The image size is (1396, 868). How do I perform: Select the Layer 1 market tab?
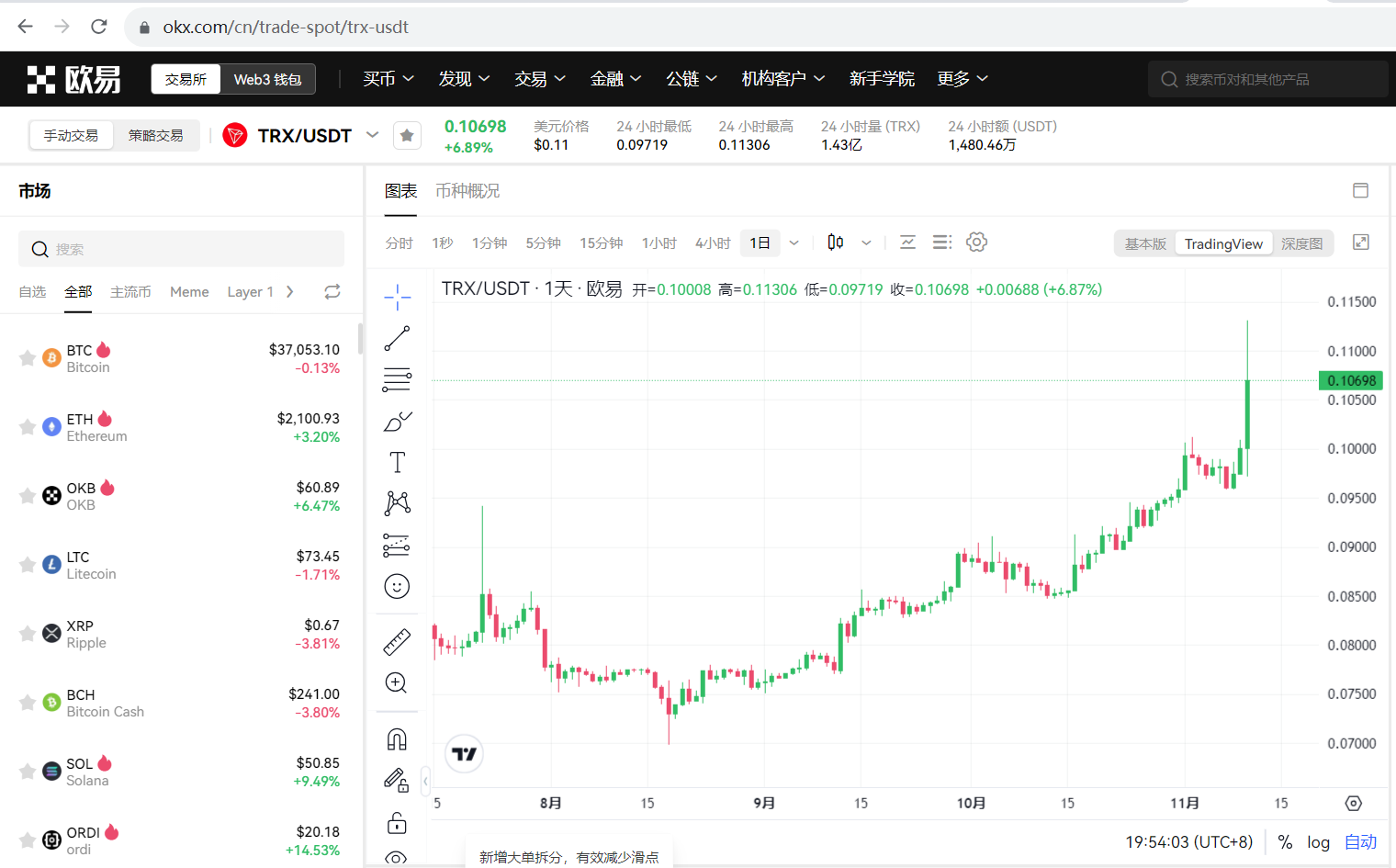250,291
